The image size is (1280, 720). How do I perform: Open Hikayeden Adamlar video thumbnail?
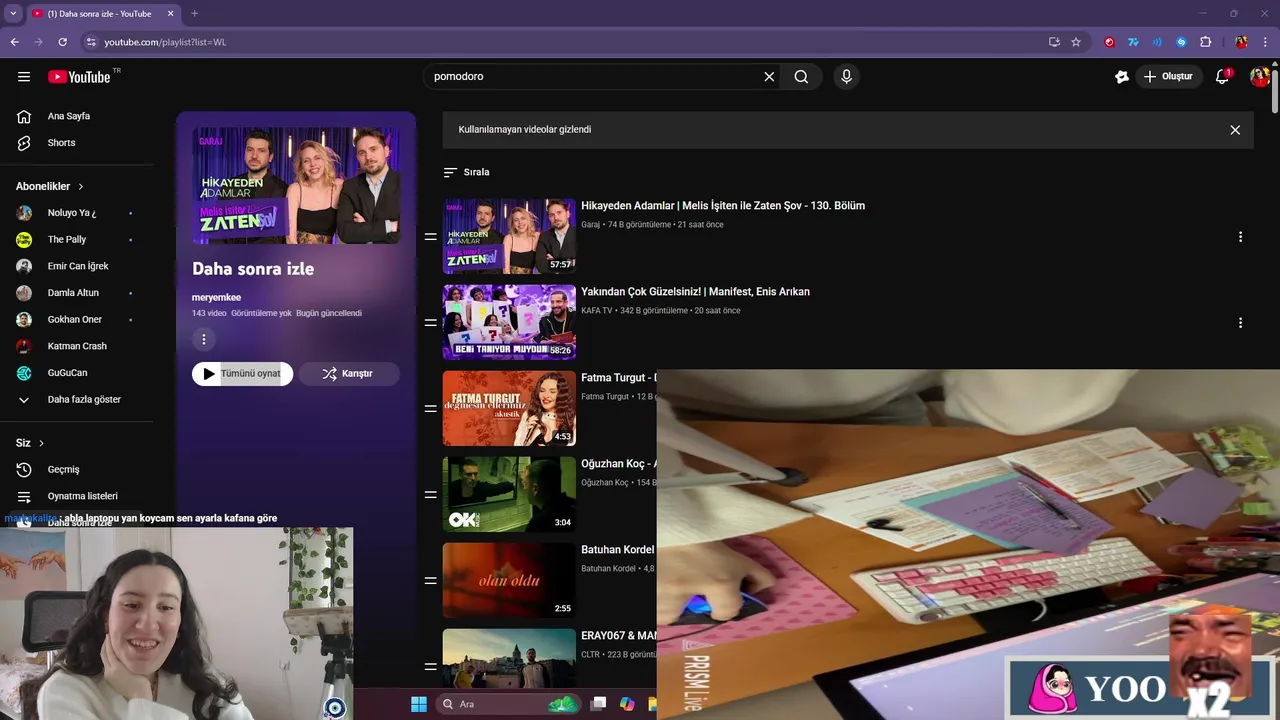tap(509, 236)
